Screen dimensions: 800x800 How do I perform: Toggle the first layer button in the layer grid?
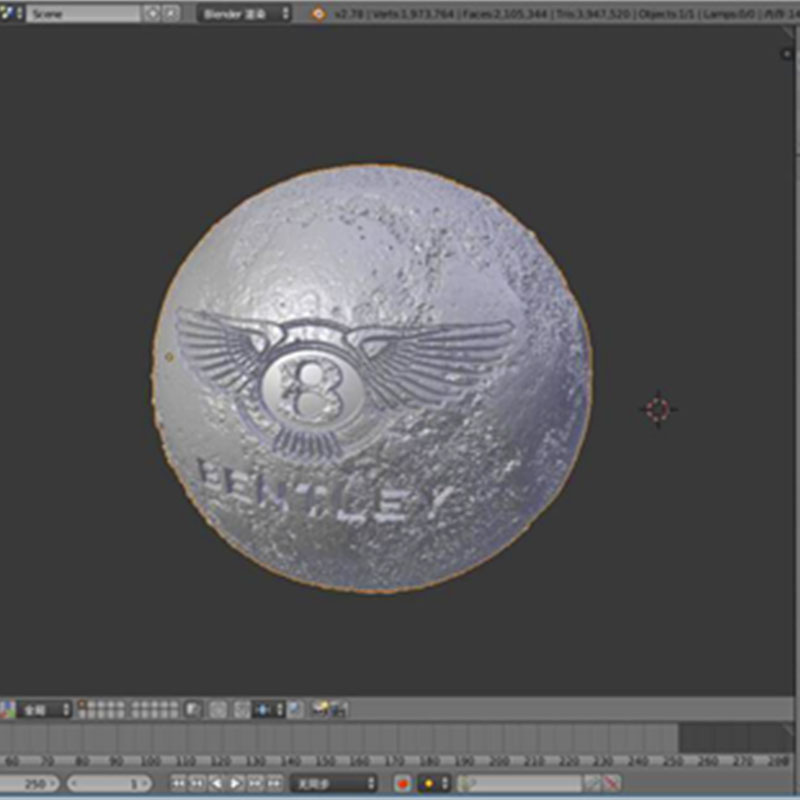(x=83, y=706)
